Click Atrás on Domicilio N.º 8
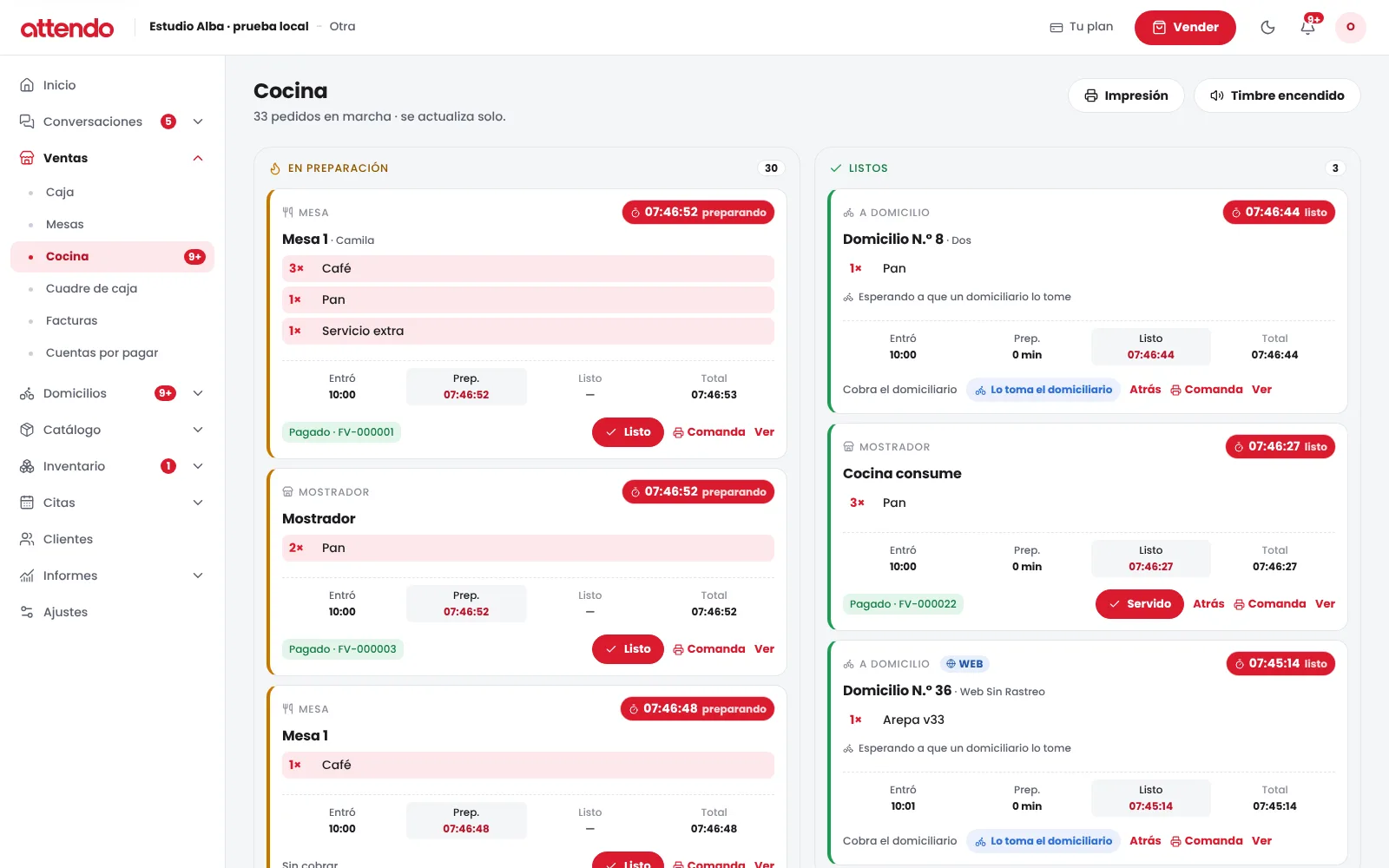This screenshot has width=1389, height=868. click(1145, 390)
